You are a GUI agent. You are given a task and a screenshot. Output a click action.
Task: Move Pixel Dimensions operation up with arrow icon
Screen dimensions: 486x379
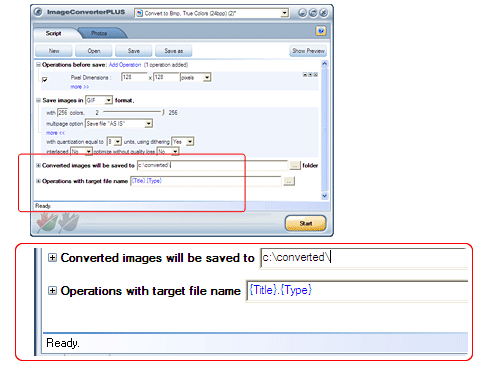[305, 75]
